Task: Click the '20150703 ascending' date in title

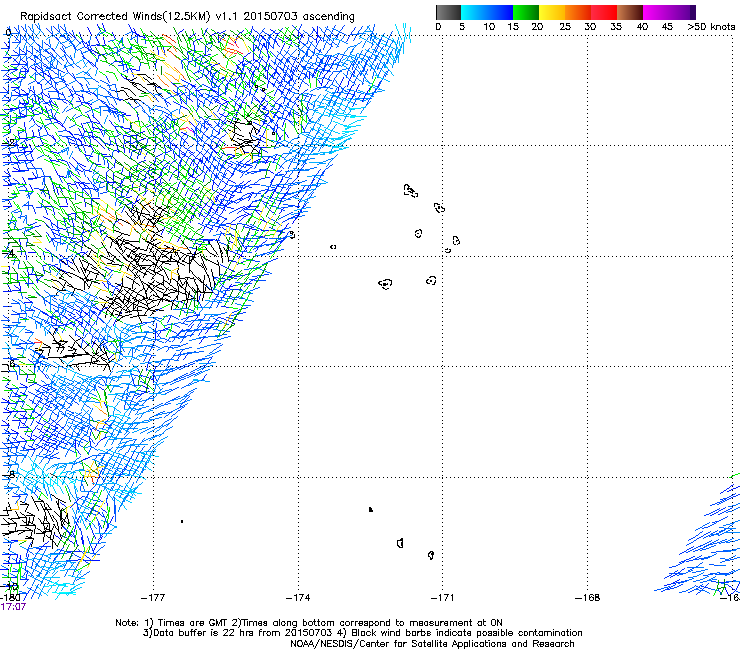Action: pyautogui.click(x=299, y=16)
